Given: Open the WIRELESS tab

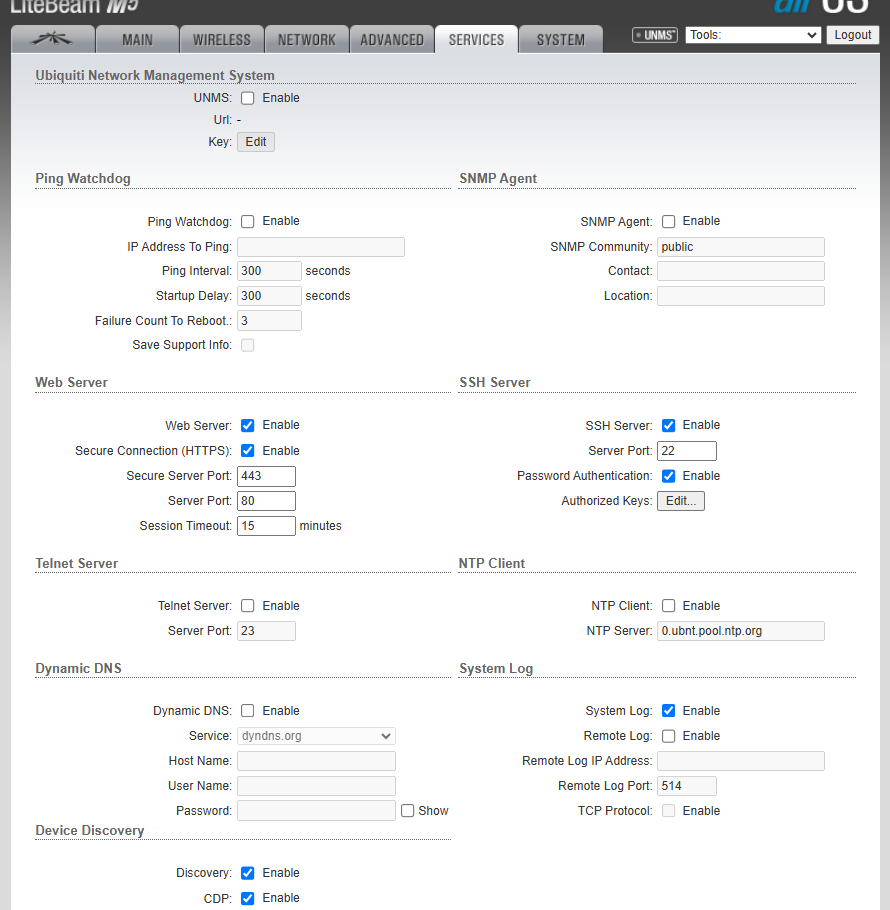Looking at the screenshot, I should click(221, 40).
